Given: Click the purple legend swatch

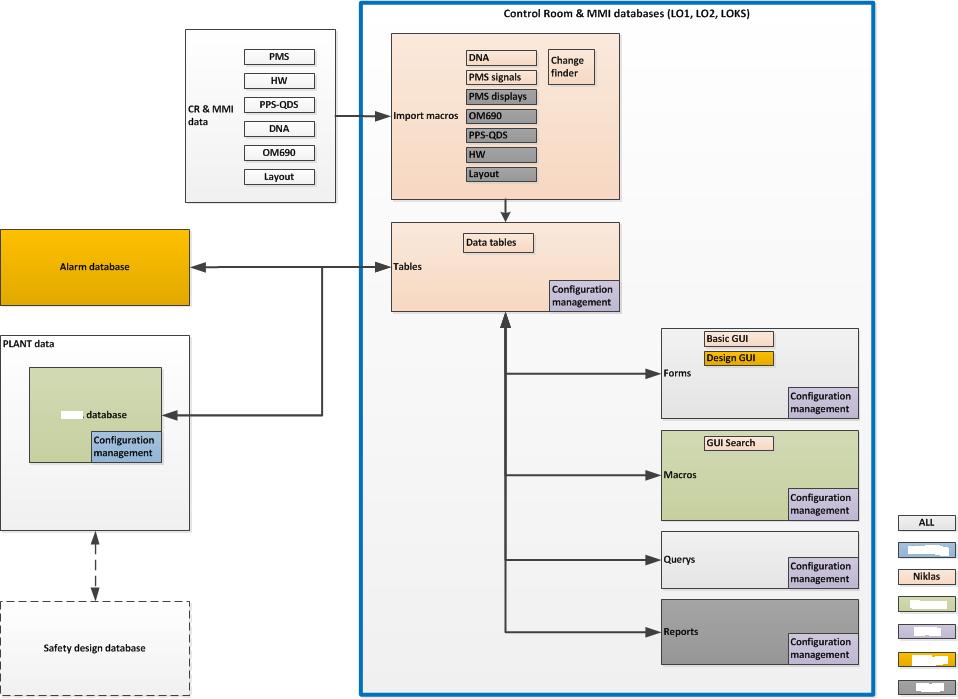Looking at the screenshot, I should (x=927, y=631).
